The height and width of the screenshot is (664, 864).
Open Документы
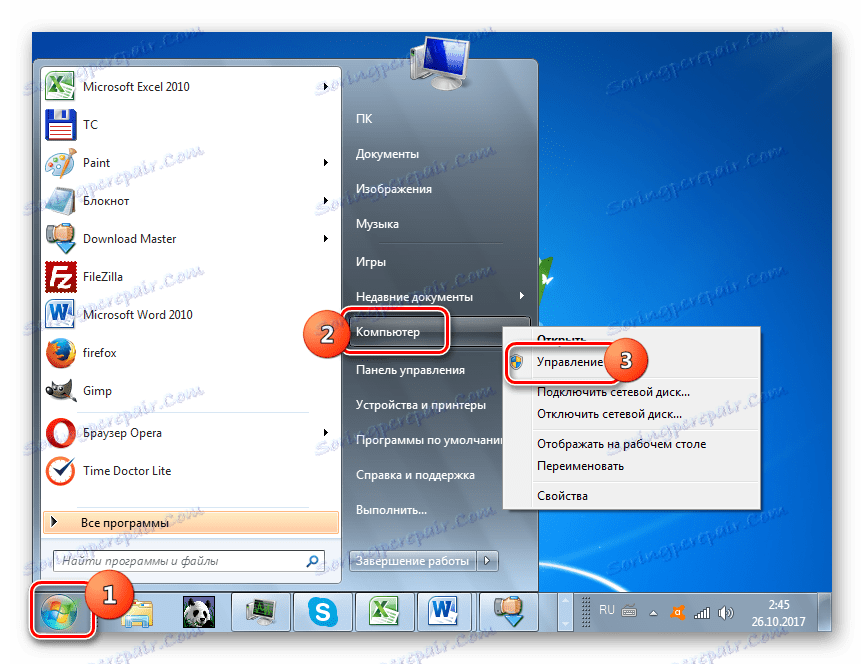(x=387, y=154)
